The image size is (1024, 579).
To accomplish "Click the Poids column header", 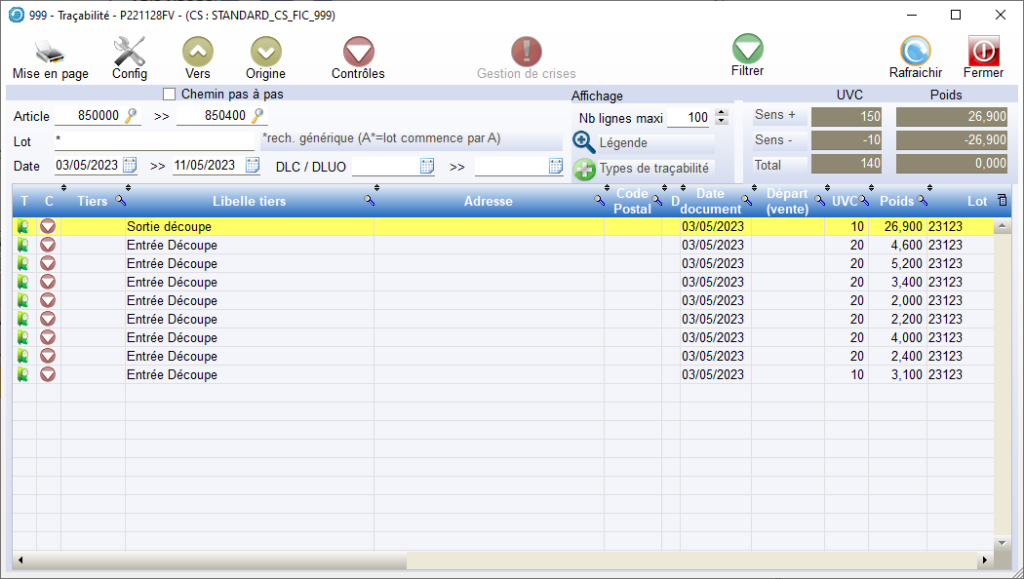I will click(x=896, y=201).
